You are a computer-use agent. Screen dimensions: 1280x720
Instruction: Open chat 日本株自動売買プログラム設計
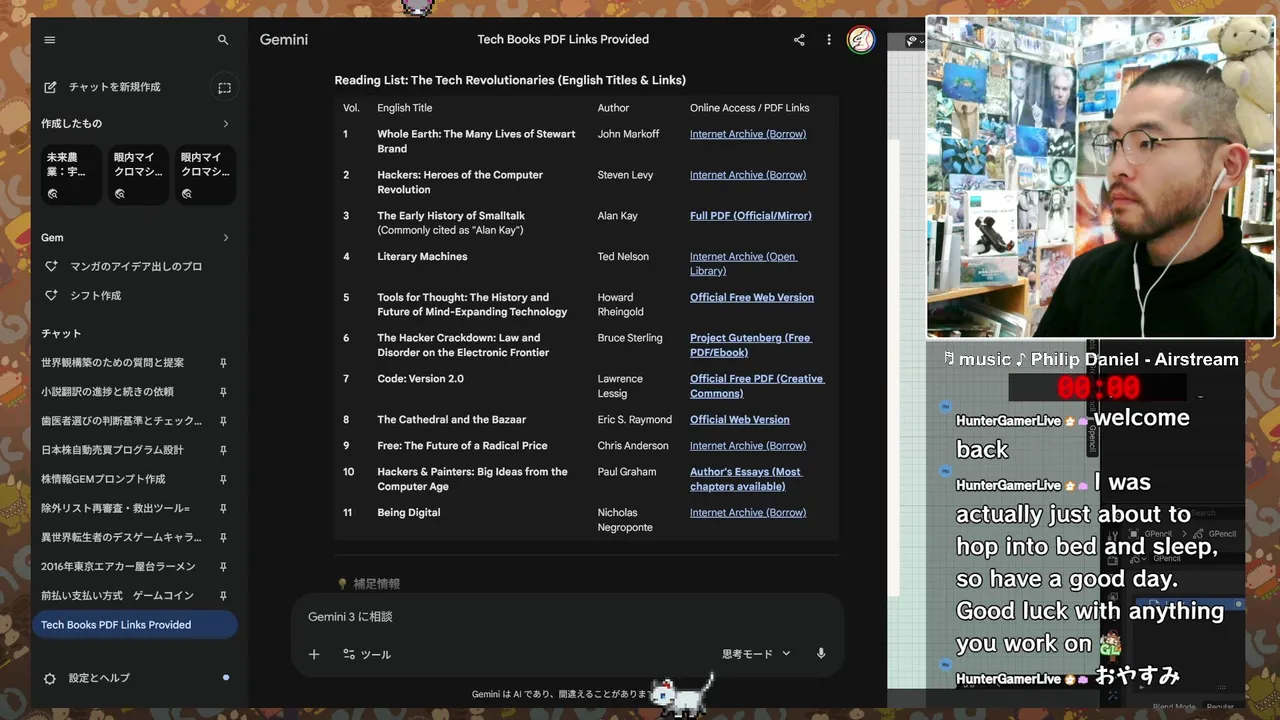coord(112,450)
